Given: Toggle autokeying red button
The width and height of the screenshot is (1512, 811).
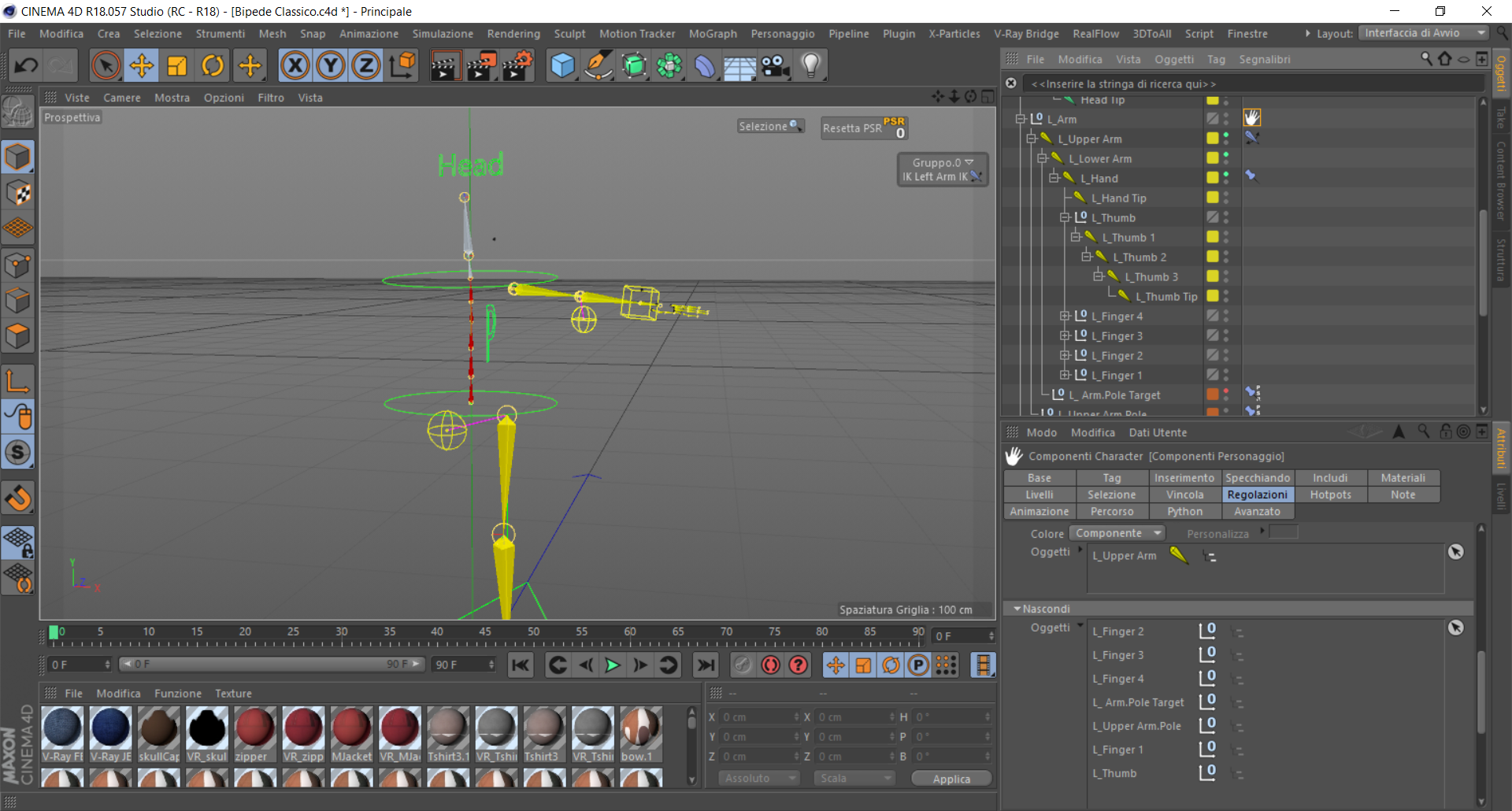Looking at the screenshot, I should (x=770, y=665).
